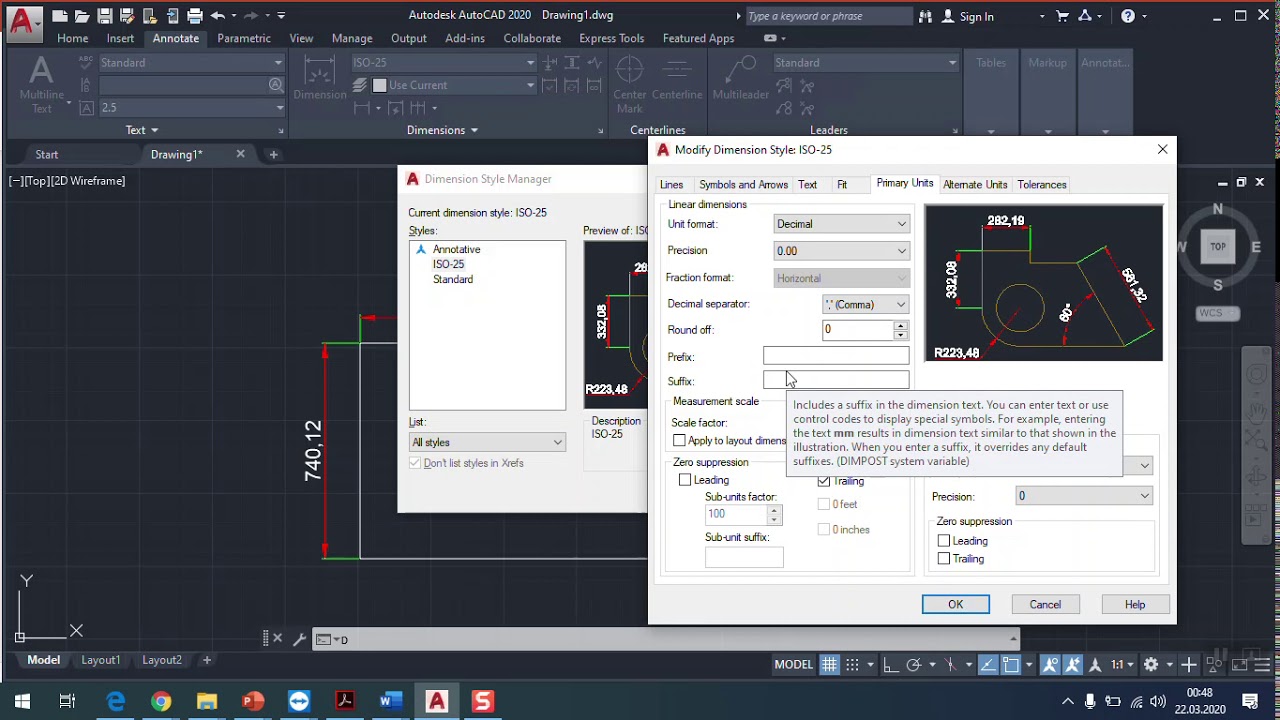Click the Windows Start button
1280x720 pixels.
coord(22,702)
